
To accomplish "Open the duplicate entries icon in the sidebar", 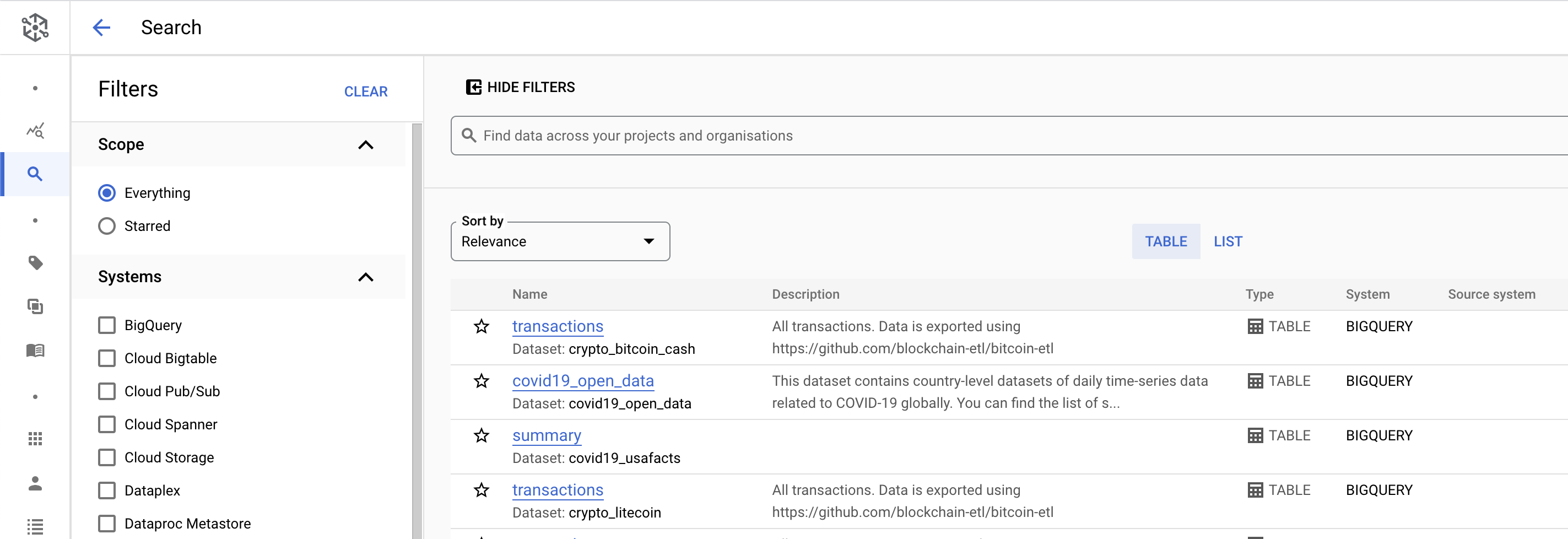I will pyautogui.click(x=35, y=307).
